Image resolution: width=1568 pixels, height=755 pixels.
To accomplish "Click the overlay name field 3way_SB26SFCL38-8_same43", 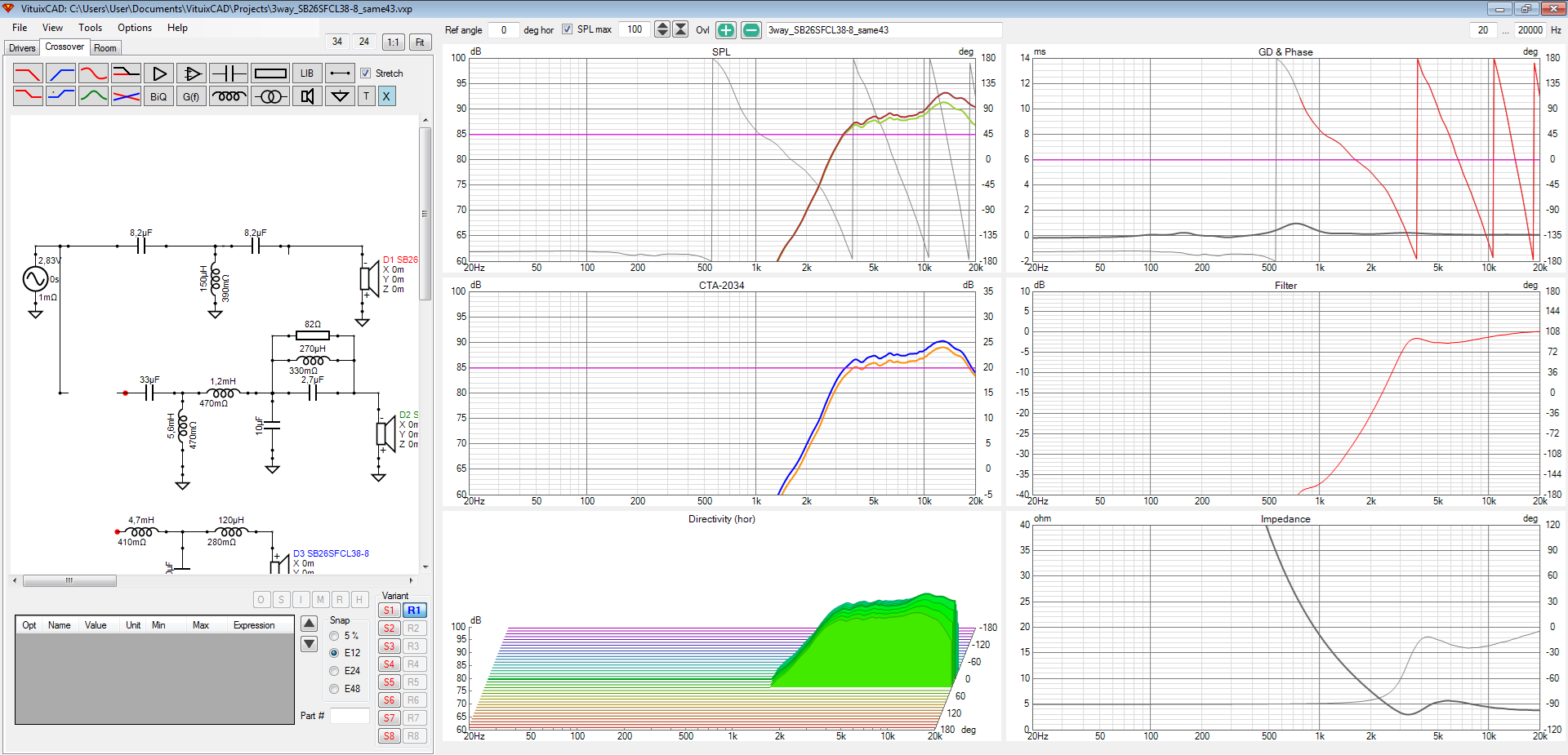I will point(883,30).
